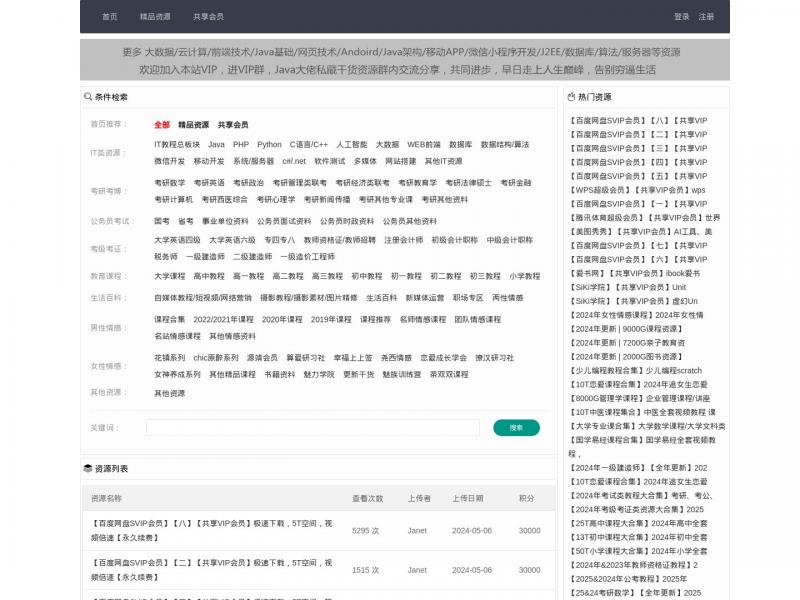The width and height of the screenshot is (800, 600).
Task: Choose 国考 under 公务员考试
Action: tap(162, 221)
